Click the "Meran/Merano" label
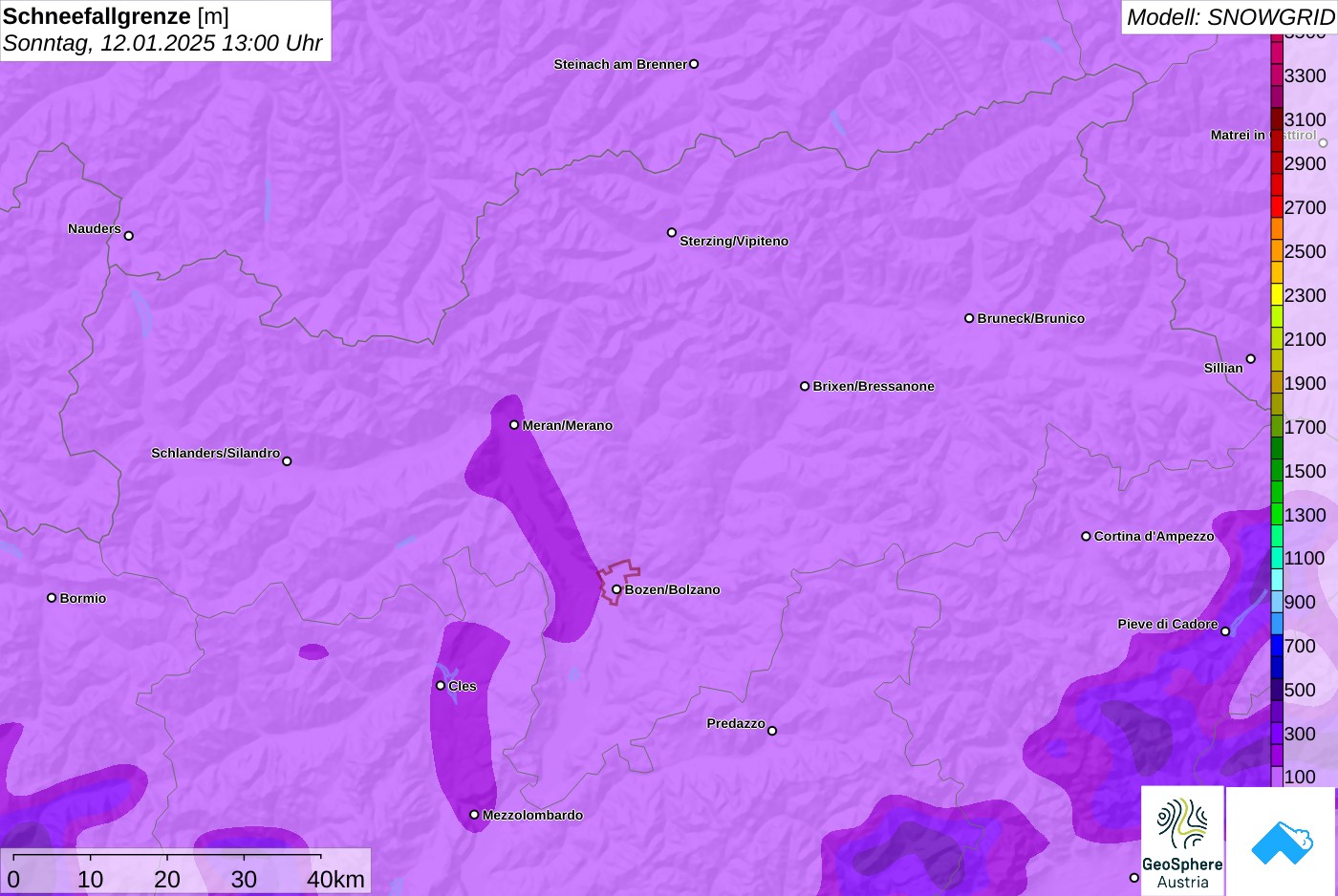 568,425
